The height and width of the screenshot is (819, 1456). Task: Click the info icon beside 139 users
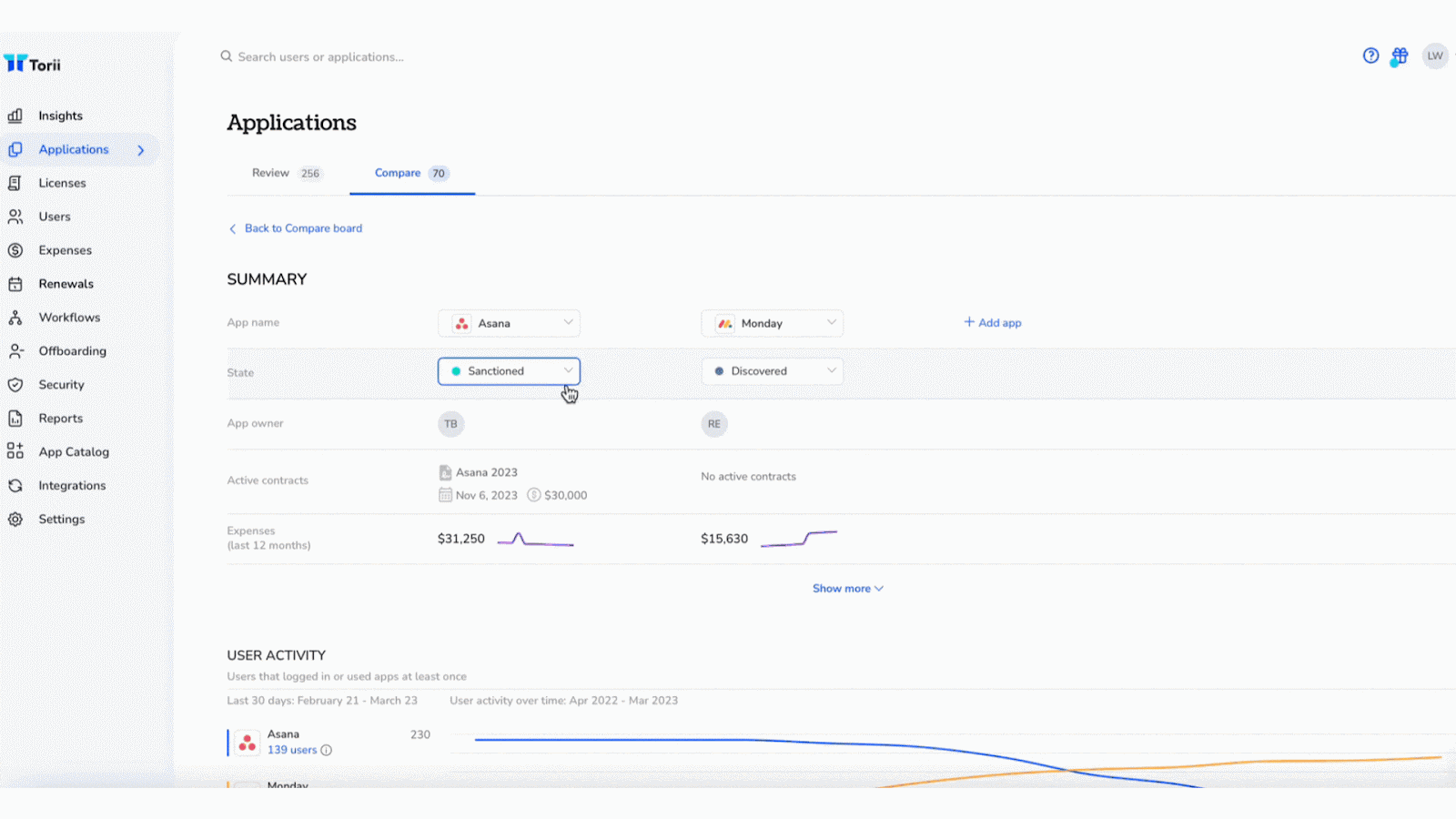point(327,751)
